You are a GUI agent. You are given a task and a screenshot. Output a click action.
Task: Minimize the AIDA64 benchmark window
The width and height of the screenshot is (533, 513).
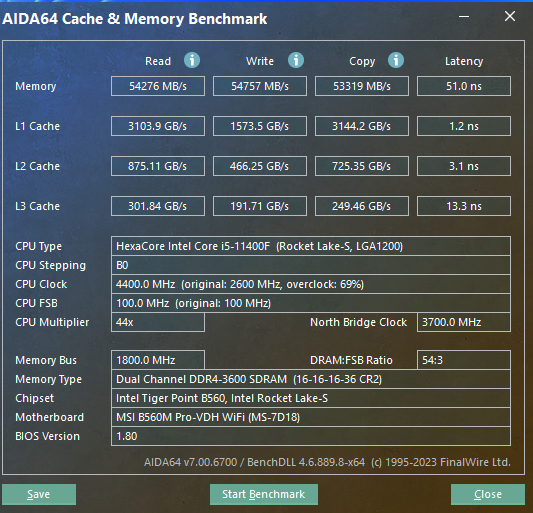pyautogui.click(x=464, y=16)
